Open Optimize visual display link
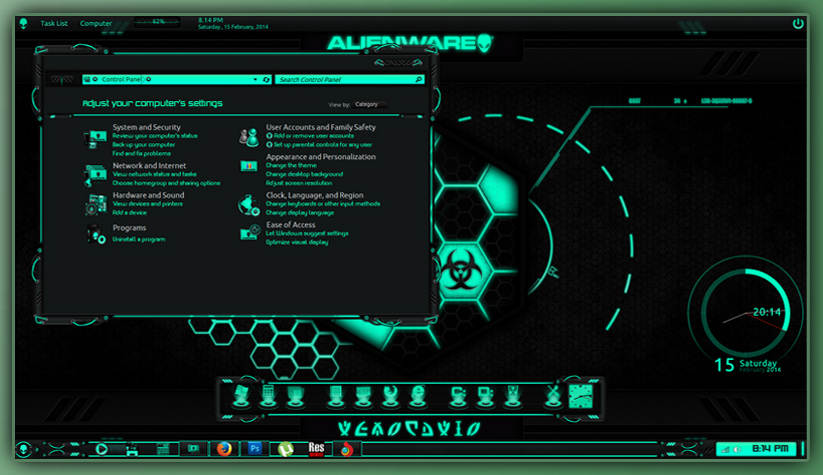 (x=297, y=242)
